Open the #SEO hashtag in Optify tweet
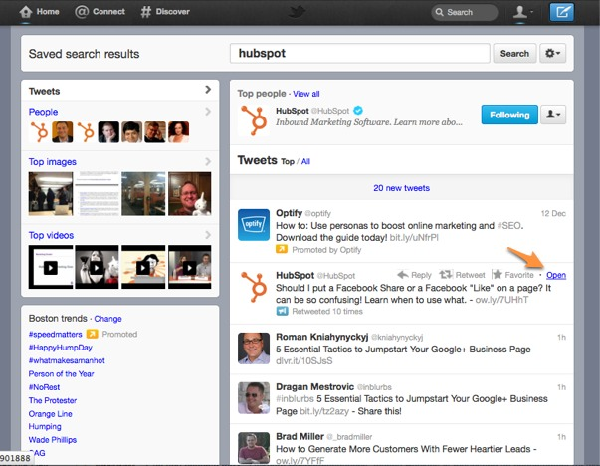The image size is (600, 466). (509, 226)
